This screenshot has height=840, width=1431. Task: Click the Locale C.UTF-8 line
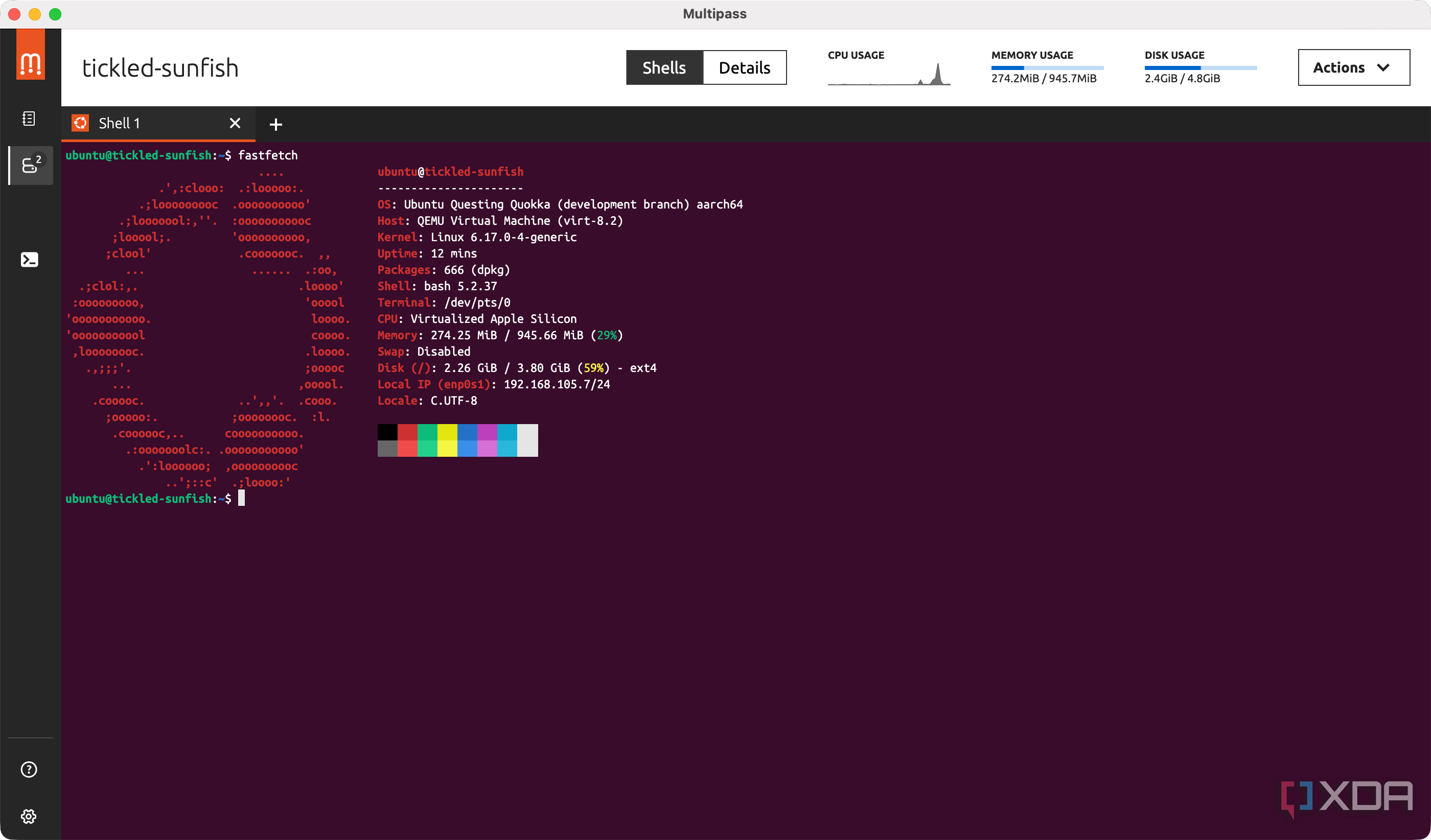pyautogui.click(x=427, y=401)
